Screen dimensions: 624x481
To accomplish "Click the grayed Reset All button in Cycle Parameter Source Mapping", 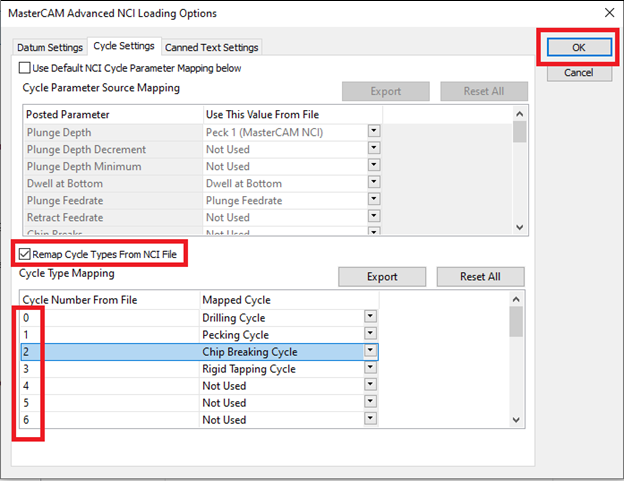I will [x=484, y=91].
